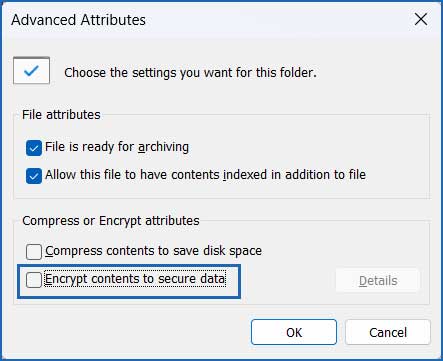
Task: Click the 'File attributes' group heading
Action: point(61,115)
